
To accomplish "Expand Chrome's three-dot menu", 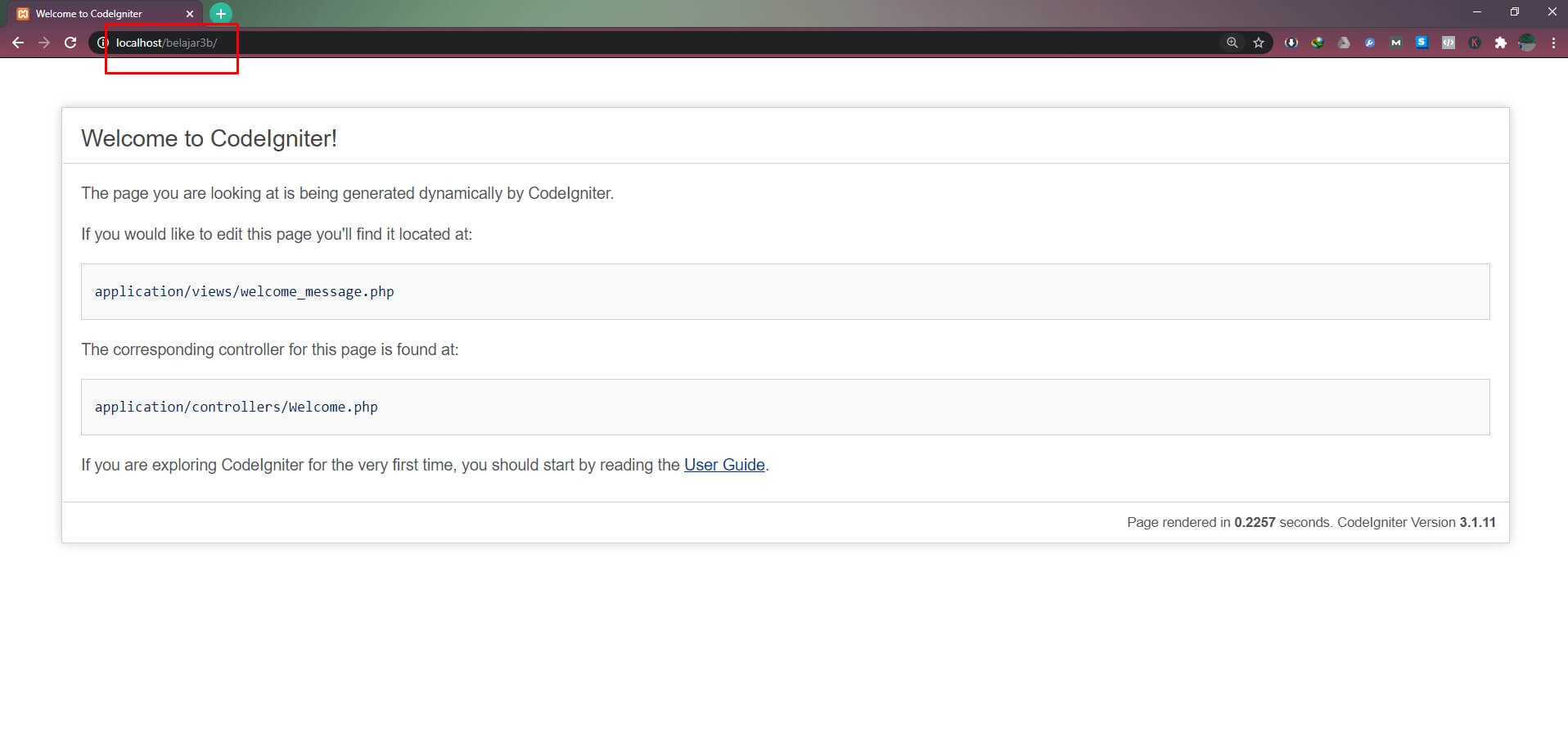I will tap(1552, 43).
